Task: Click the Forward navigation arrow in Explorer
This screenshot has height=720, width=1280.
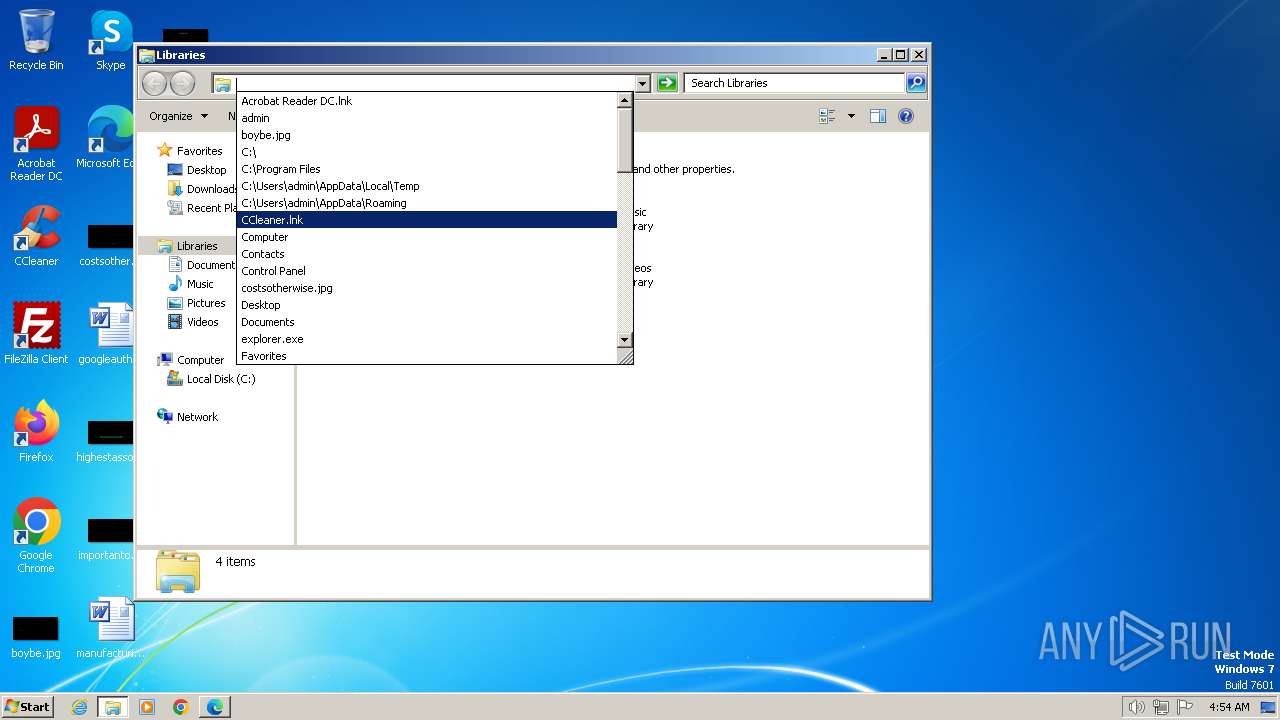Action: coord(182,83)
